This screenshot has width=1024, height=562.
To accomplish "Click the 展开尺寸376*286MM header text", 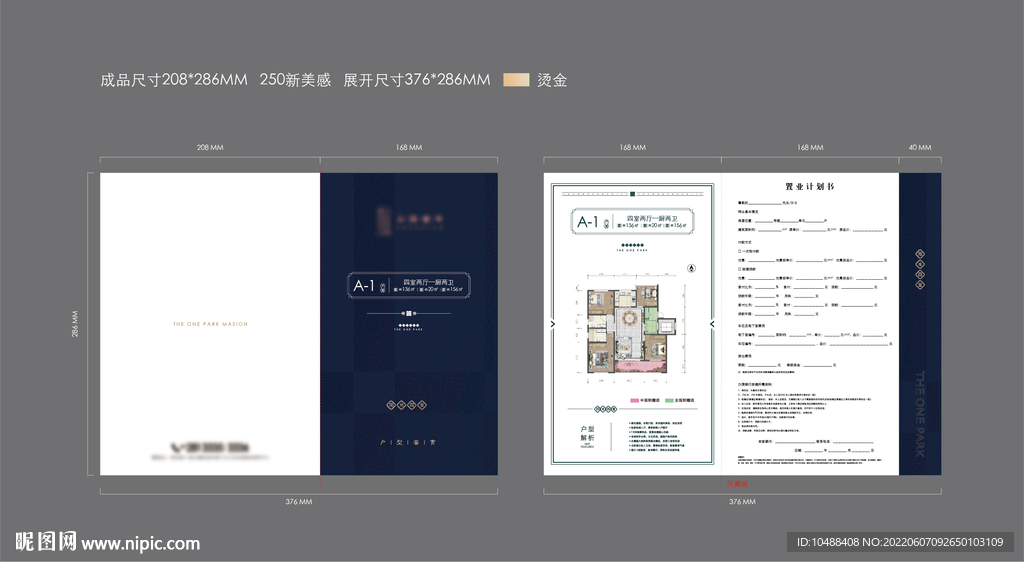I will point(417,80).
